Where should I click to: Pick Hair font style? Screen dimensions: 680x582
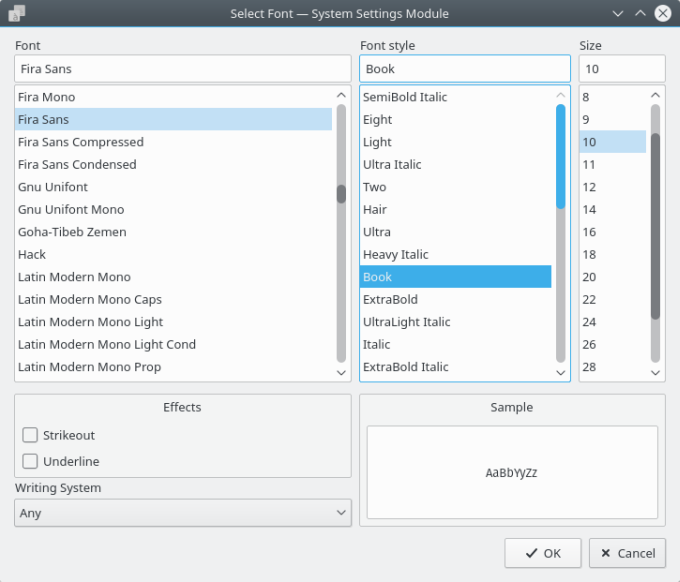point(456,209)
